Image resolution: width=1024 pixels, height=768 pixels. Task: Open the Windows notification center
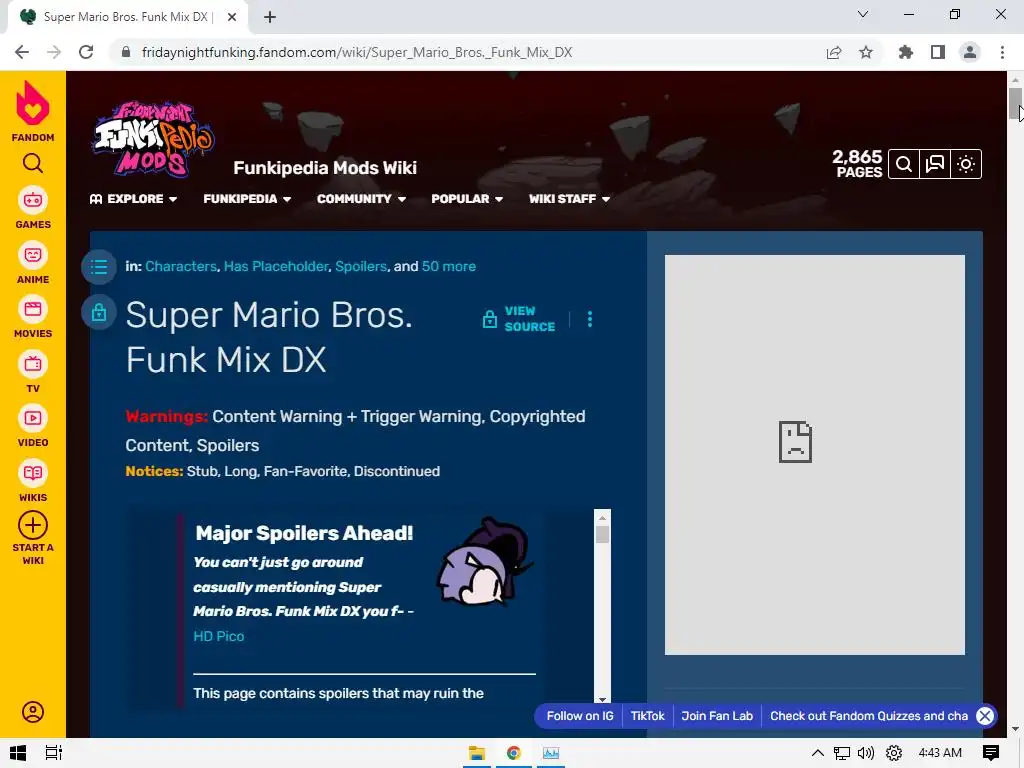point(991,753)
